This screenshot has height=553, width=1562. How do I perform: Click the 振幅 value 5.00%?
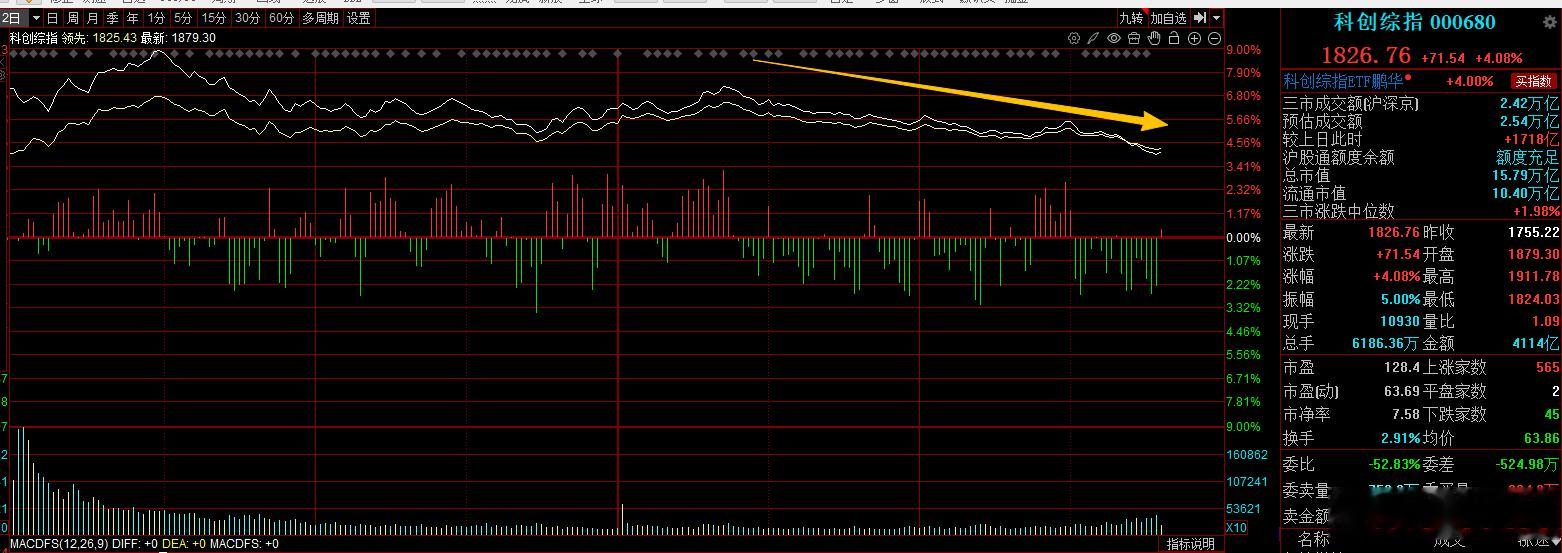(1400, 299)
